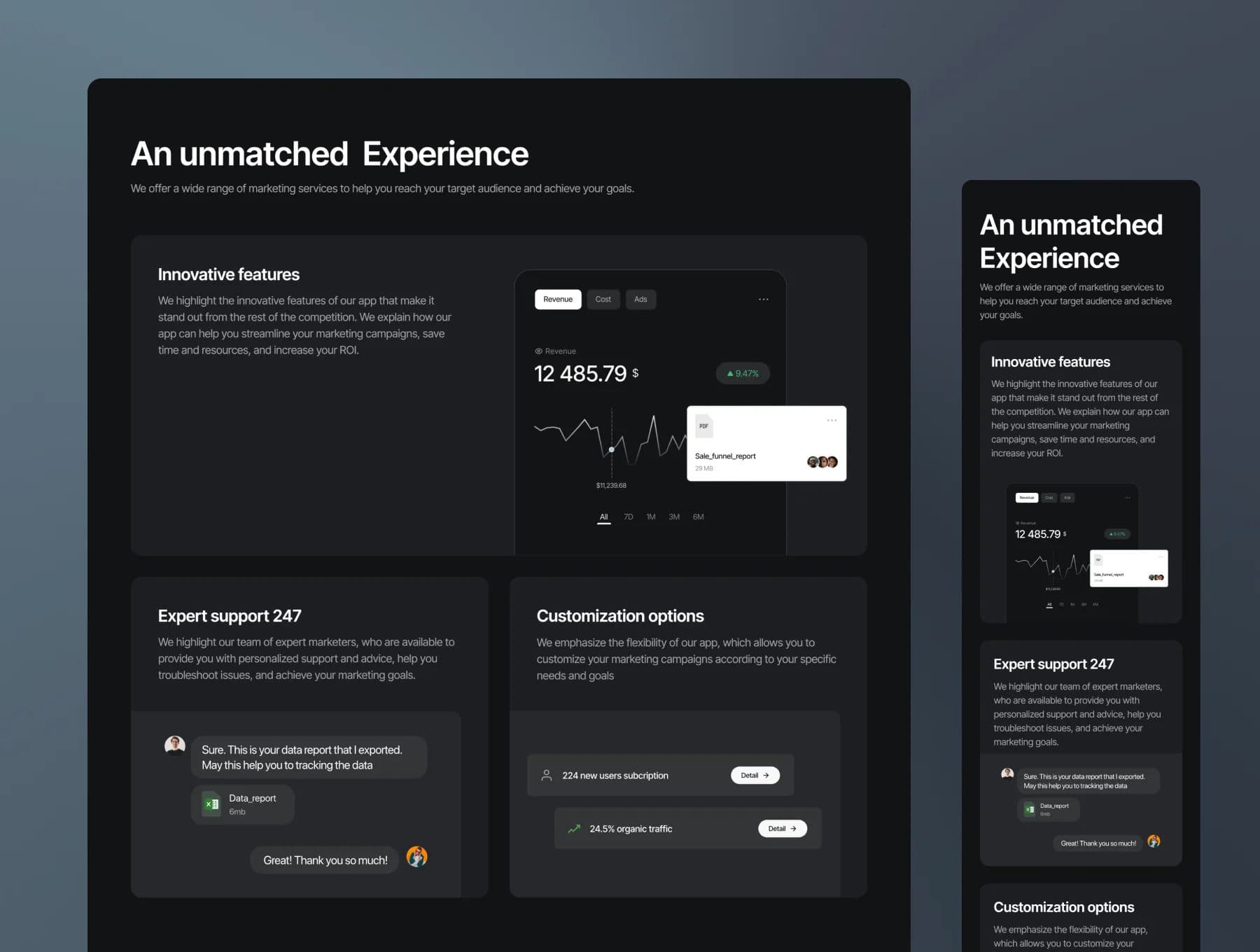
Task: Click the PDF file icon on report card
Action: (703, 426)
